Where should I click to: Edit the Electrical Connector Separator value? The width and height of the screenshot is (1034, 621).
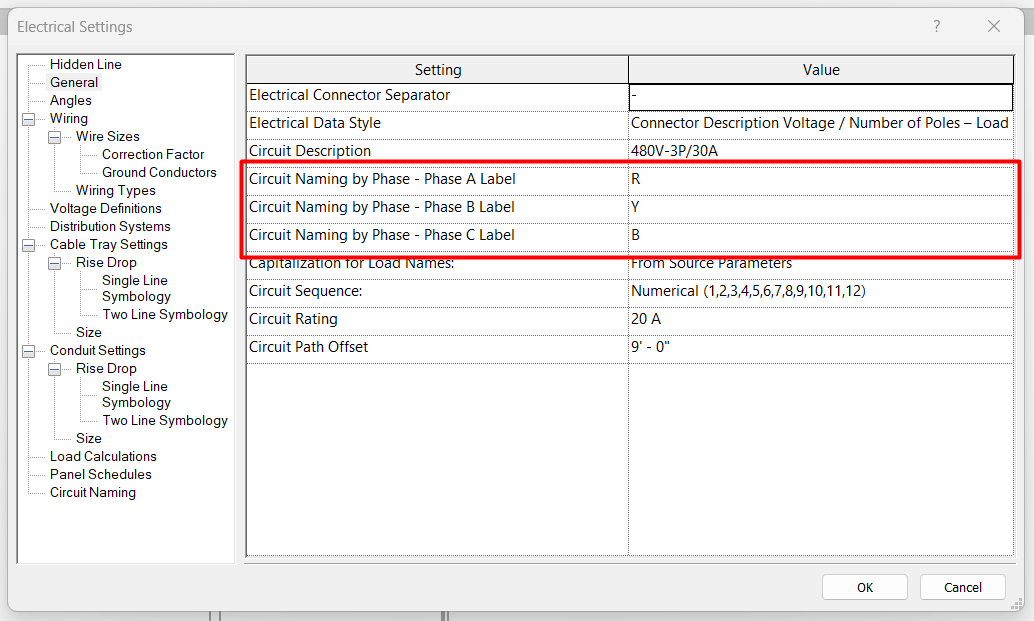click(x=820, y=96)
